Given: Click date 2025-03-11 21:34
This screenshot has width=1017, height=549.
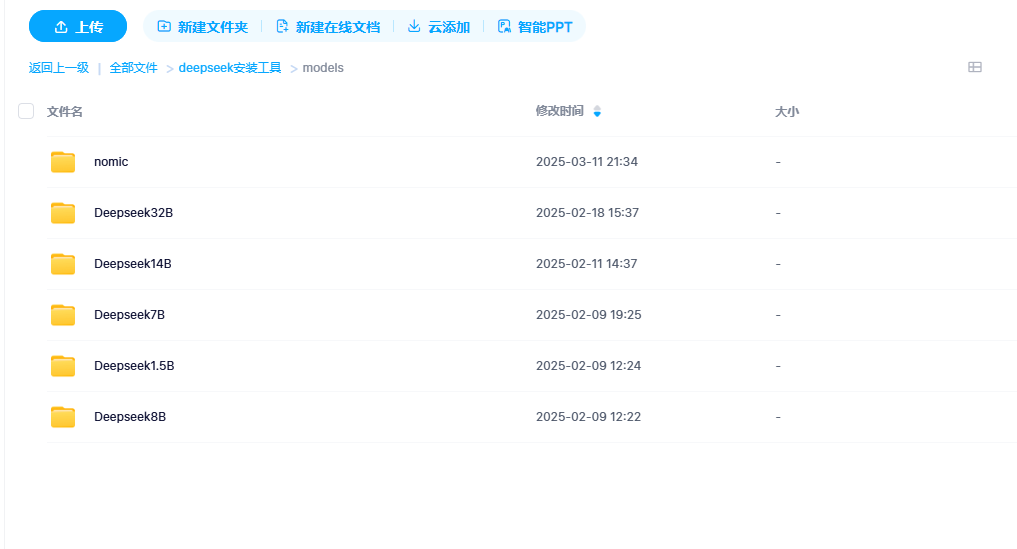Looking at the screenshot, I should [587, 162].
